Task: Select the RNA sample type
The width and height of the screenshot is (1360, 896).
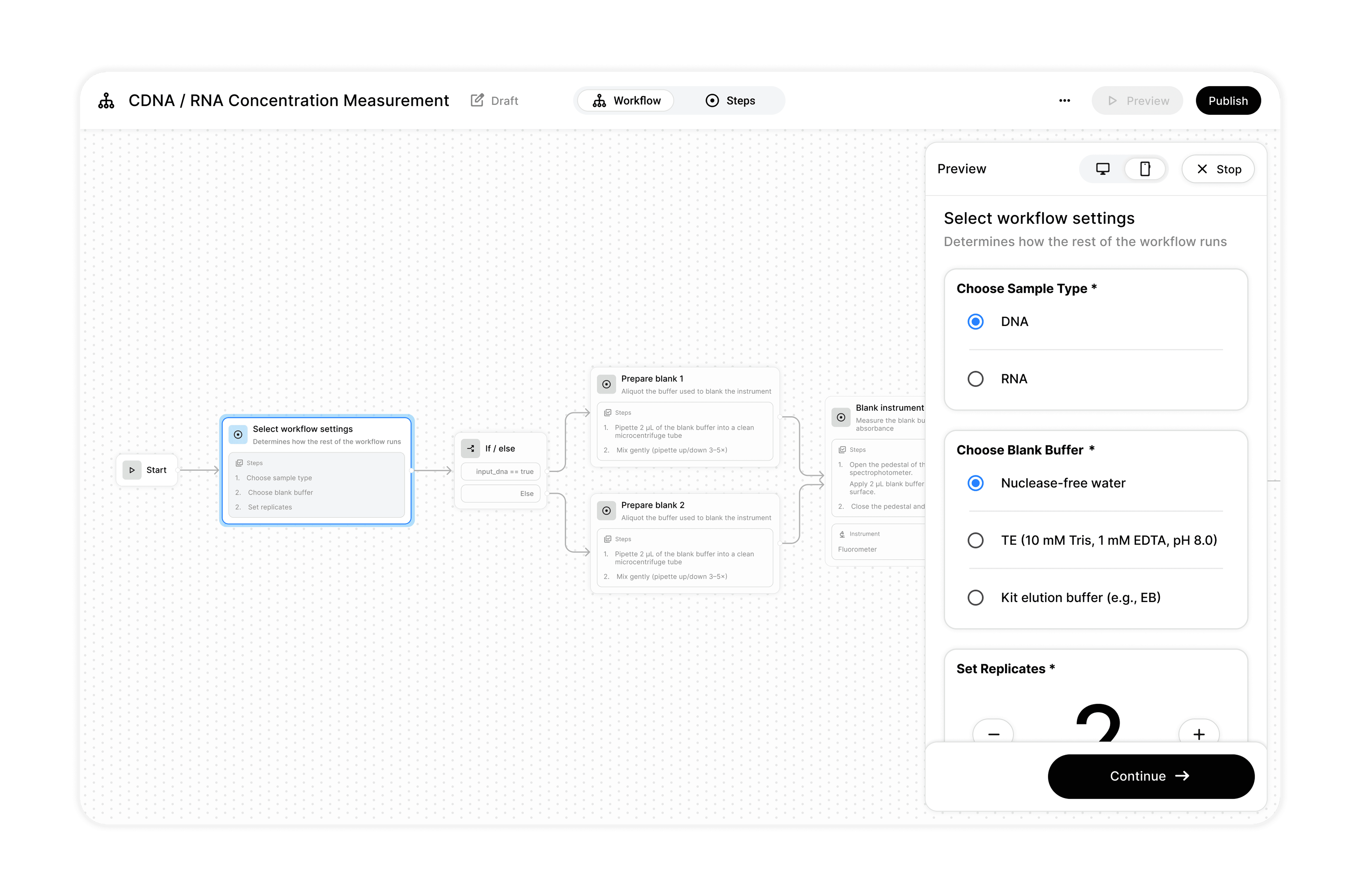Action: pyautogui.click(x=976, y=379)
